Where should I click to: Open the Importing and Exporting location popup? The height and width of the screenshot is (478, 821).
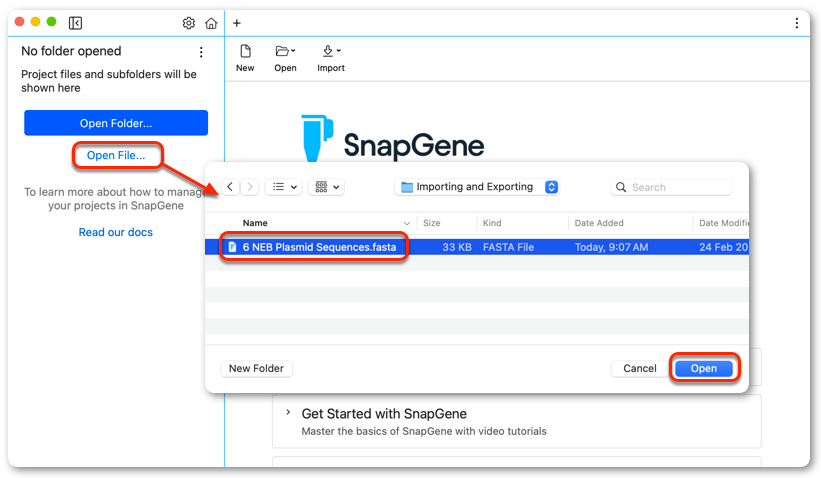tap(477, 187)
